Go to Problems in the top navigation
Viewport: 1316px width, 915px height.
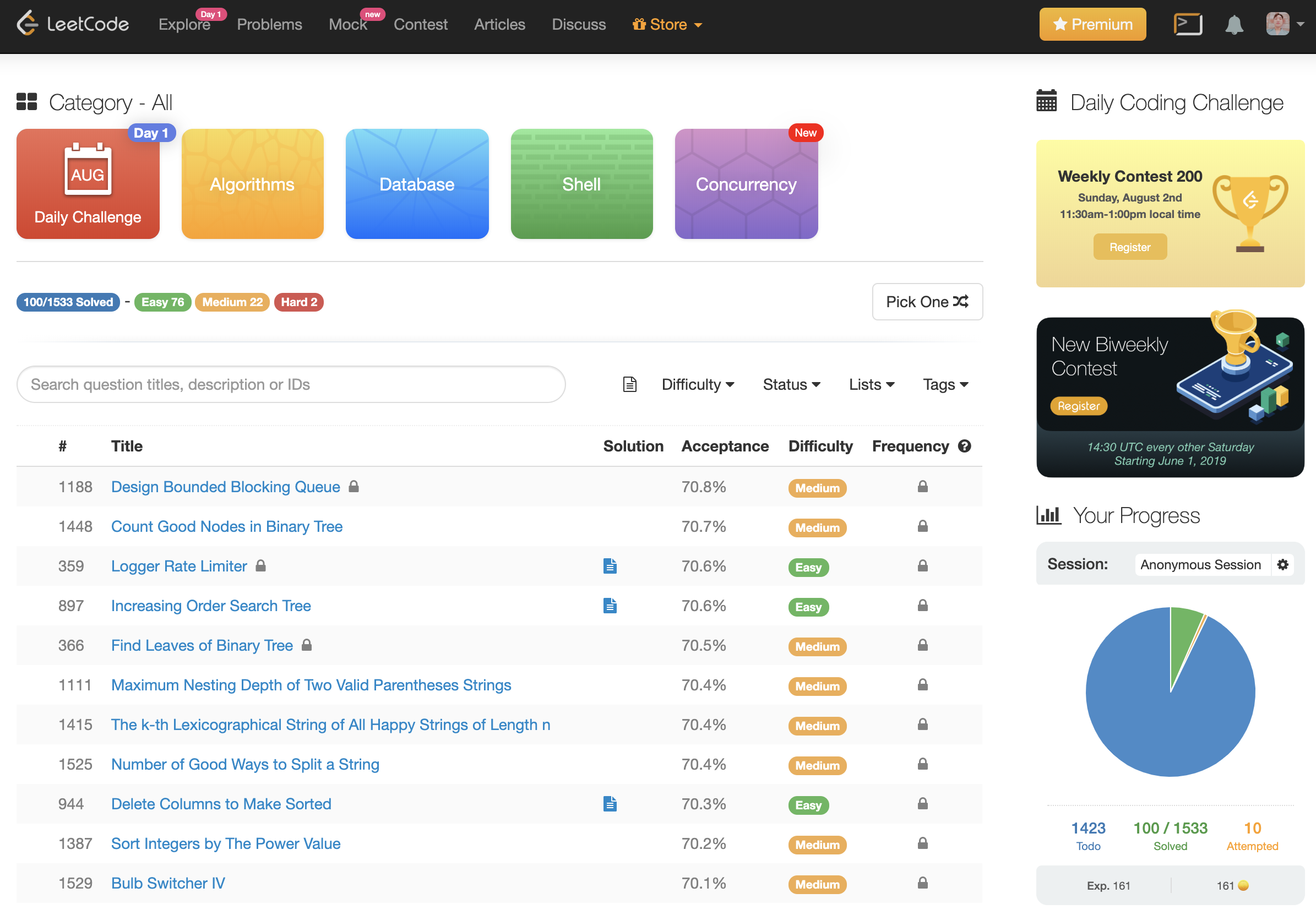(269, 25)
